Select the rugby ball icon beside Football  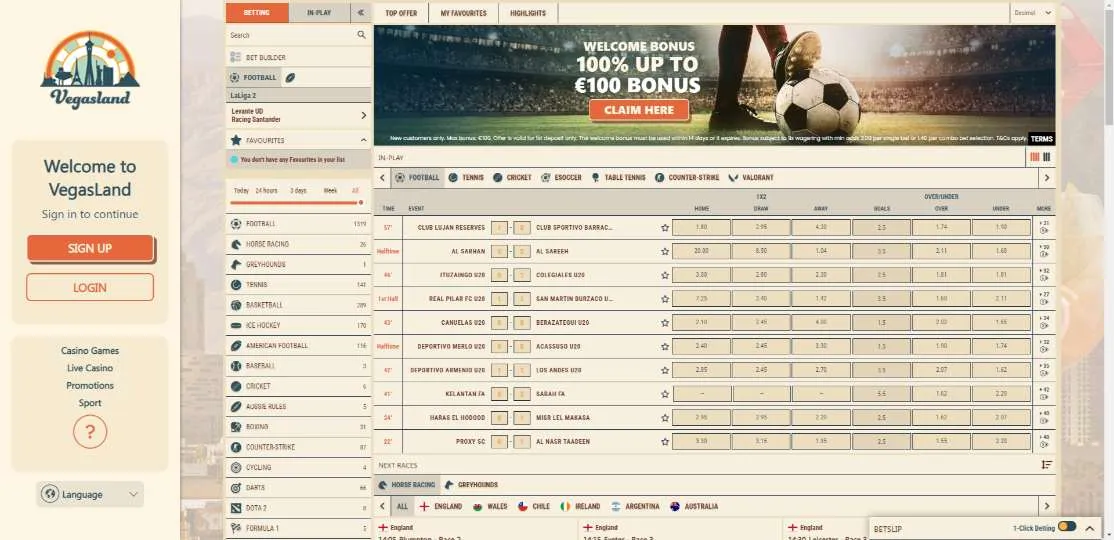tap(291, 77)
